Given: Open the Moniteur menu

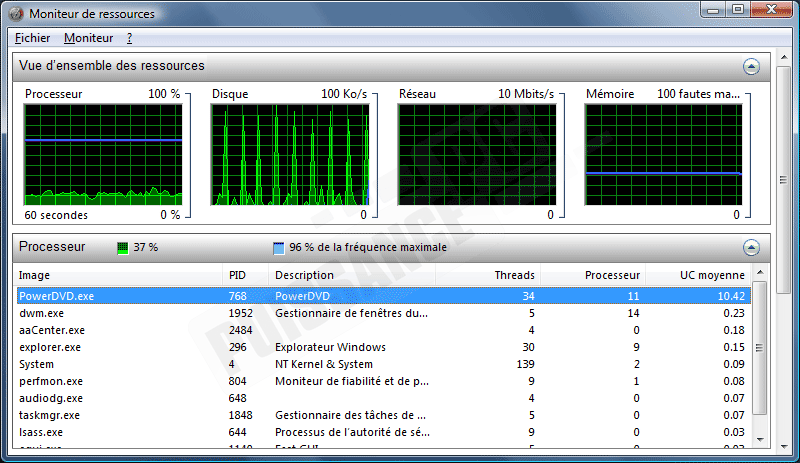Looking at the screenshot, I should (88, 38).
